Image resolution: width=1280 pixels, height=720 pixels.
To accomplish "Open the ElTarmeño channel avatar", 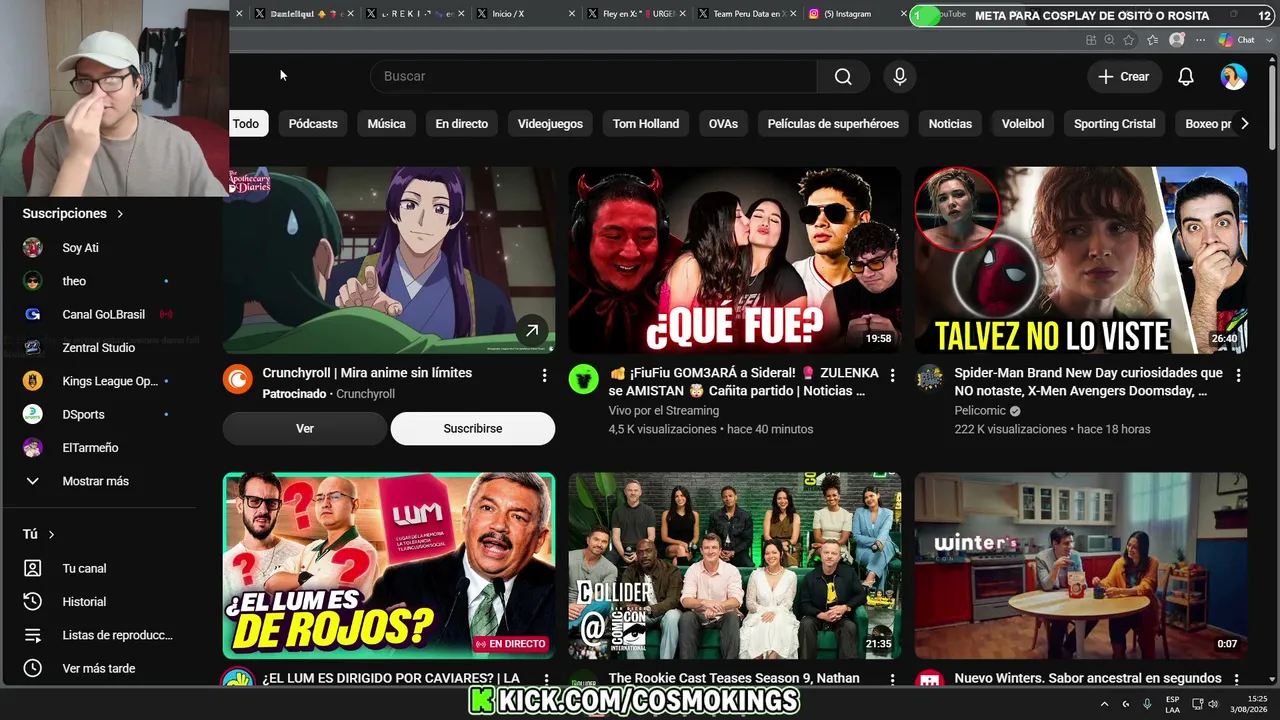I will click(33, 448).
